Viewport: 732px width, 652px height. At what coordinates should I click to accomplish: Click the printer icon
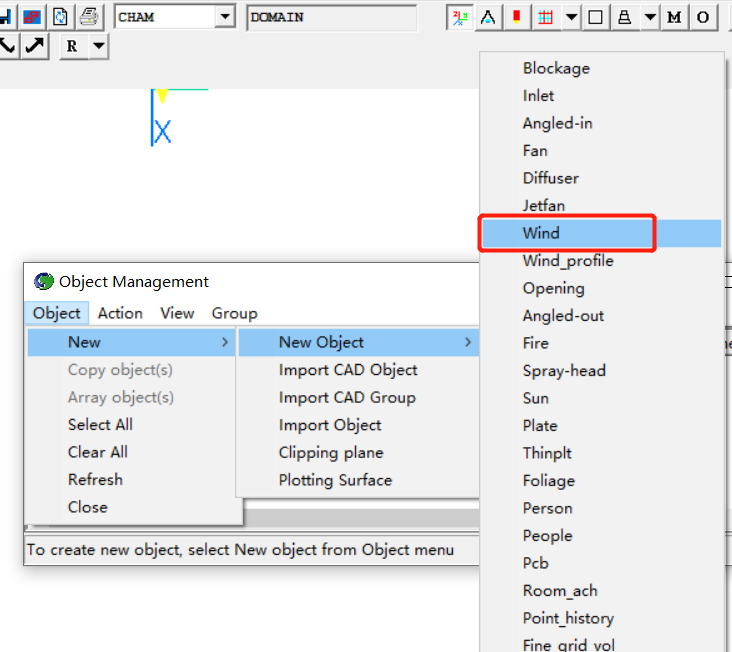pyautogui.click(x=89, y=17)
